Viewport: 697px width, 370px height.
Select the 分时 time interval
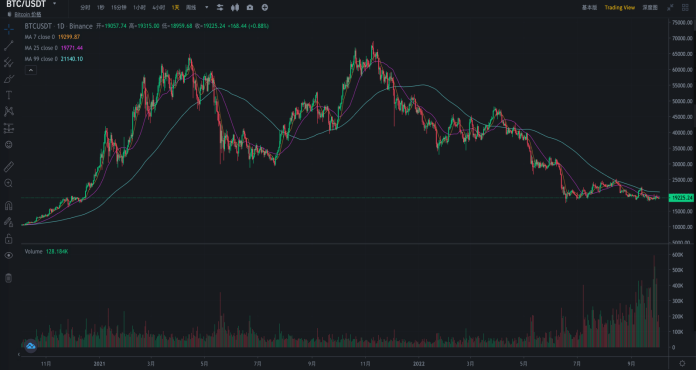[85, 8]
